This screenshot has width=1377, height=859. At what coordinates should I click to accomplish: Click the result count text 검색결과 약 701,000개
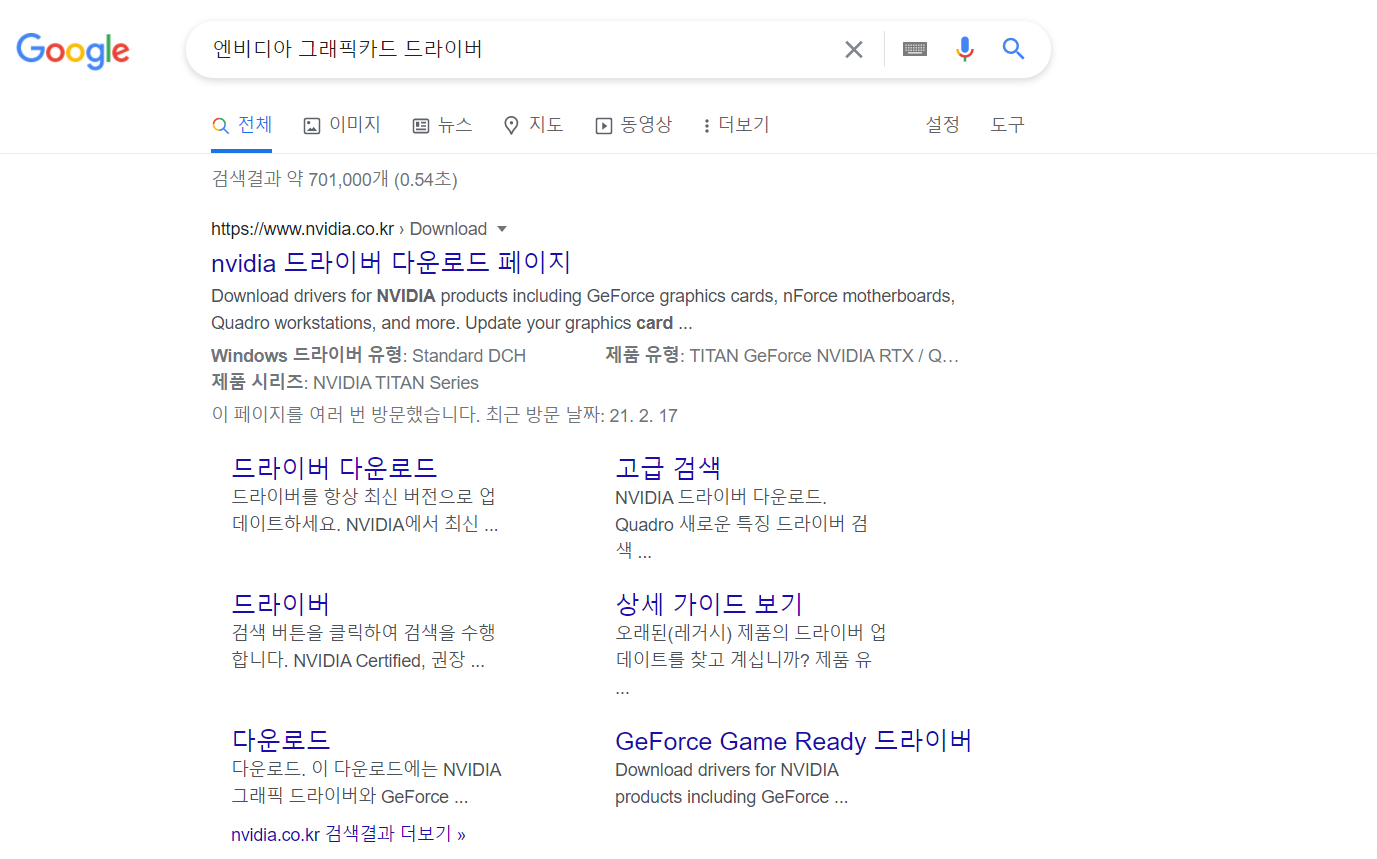point(334,180)
